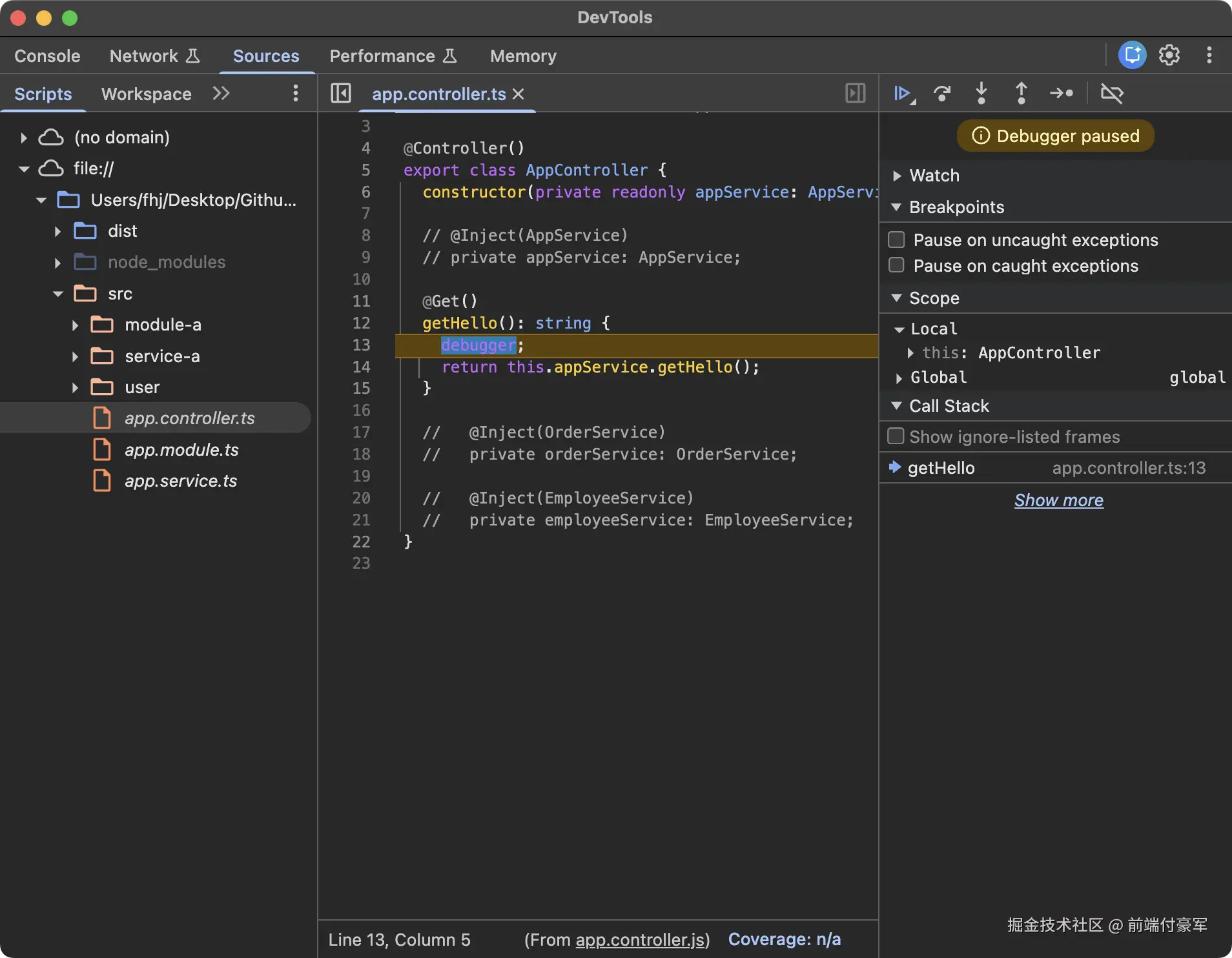Switch to the Console tab
The image size is (1232, 958).
(x=47, y=56)
